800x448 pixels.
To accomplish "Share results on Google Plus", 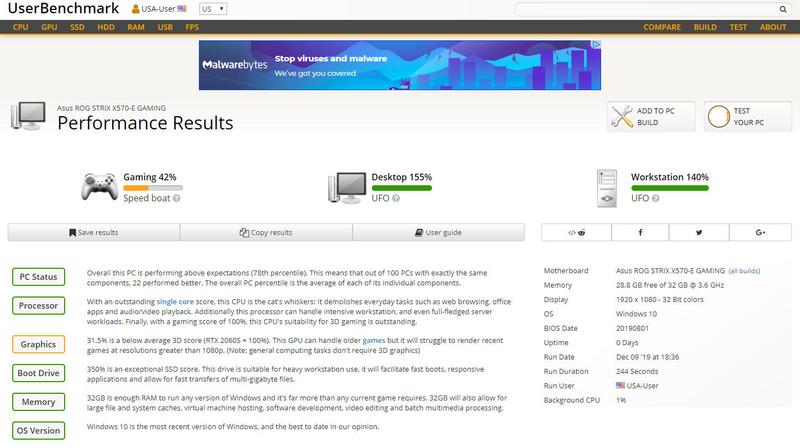I will 760,232.
